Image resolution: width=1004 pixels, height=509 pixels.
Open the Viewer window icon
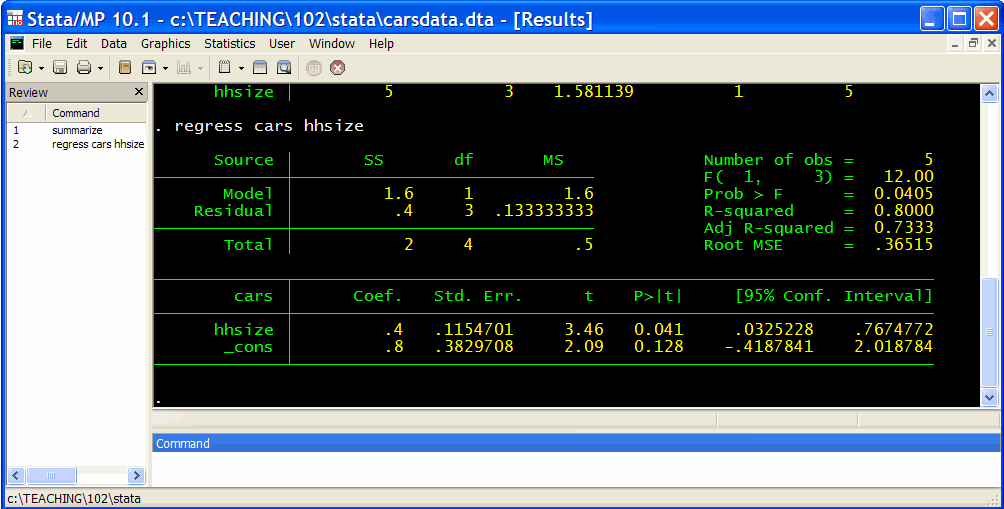(149, 67)
